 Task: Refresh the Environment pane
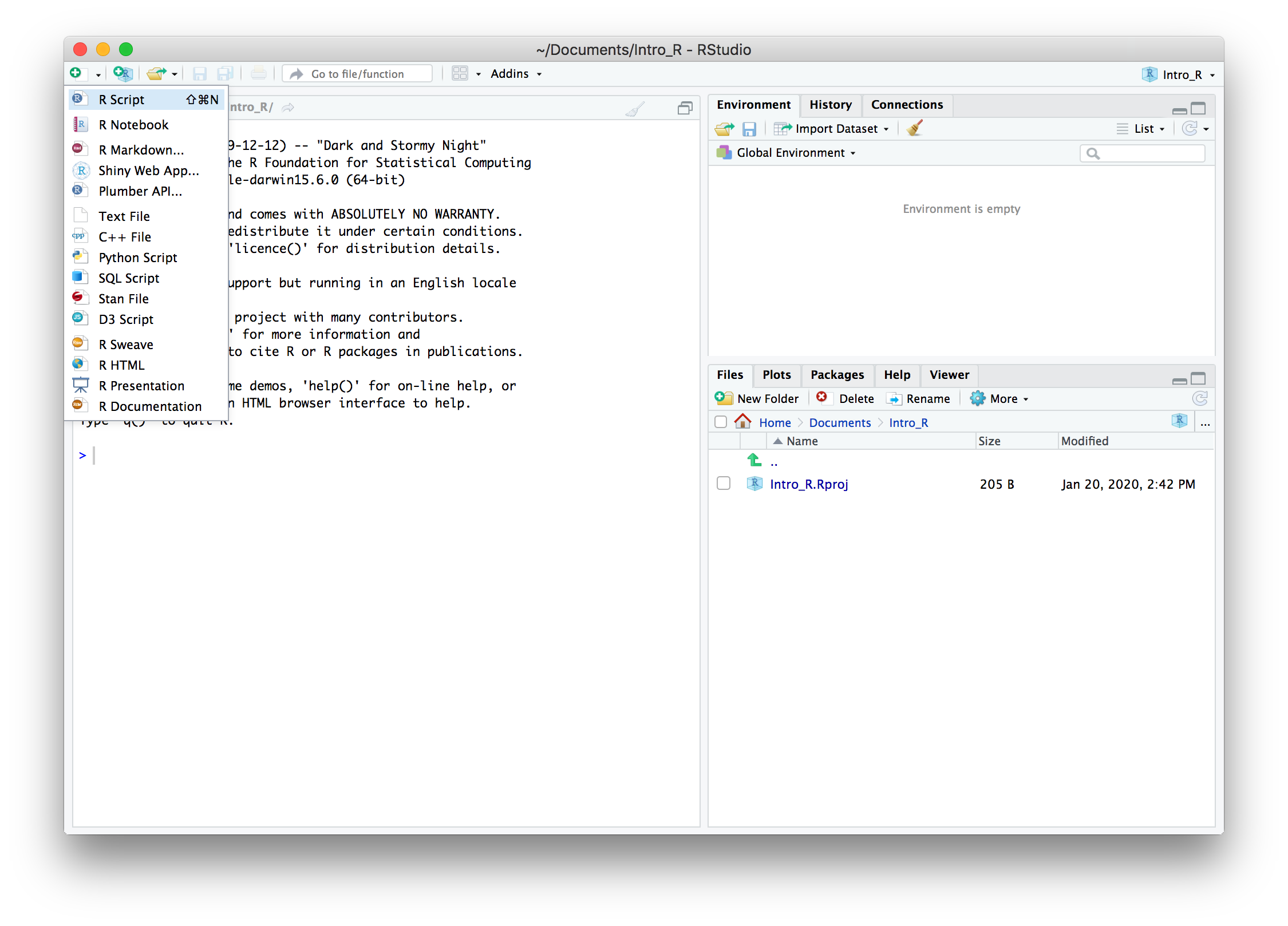click(x=1190, y=129)
